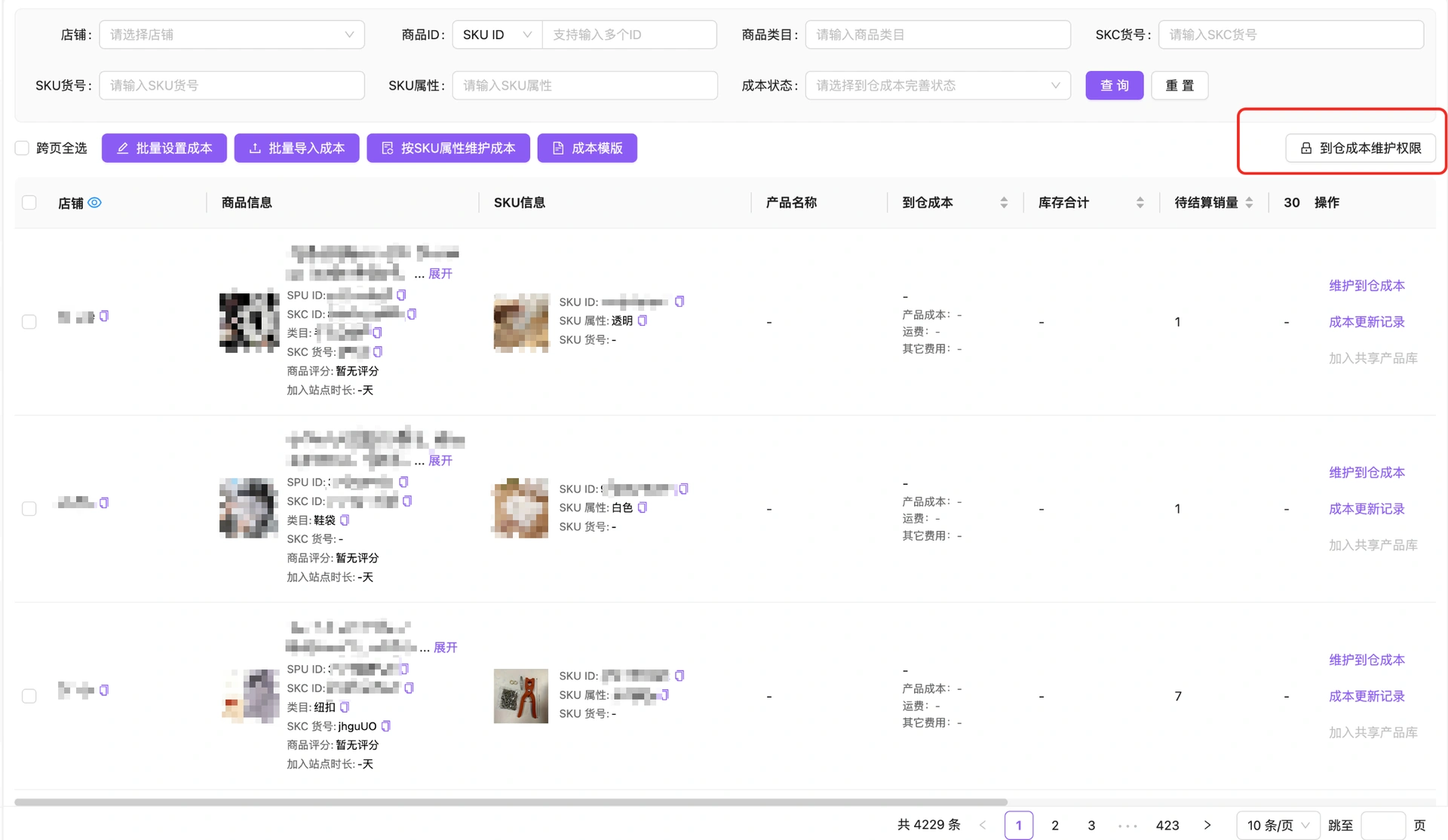Copy SKU attribute 白色 with copy icon

point(643,507)
